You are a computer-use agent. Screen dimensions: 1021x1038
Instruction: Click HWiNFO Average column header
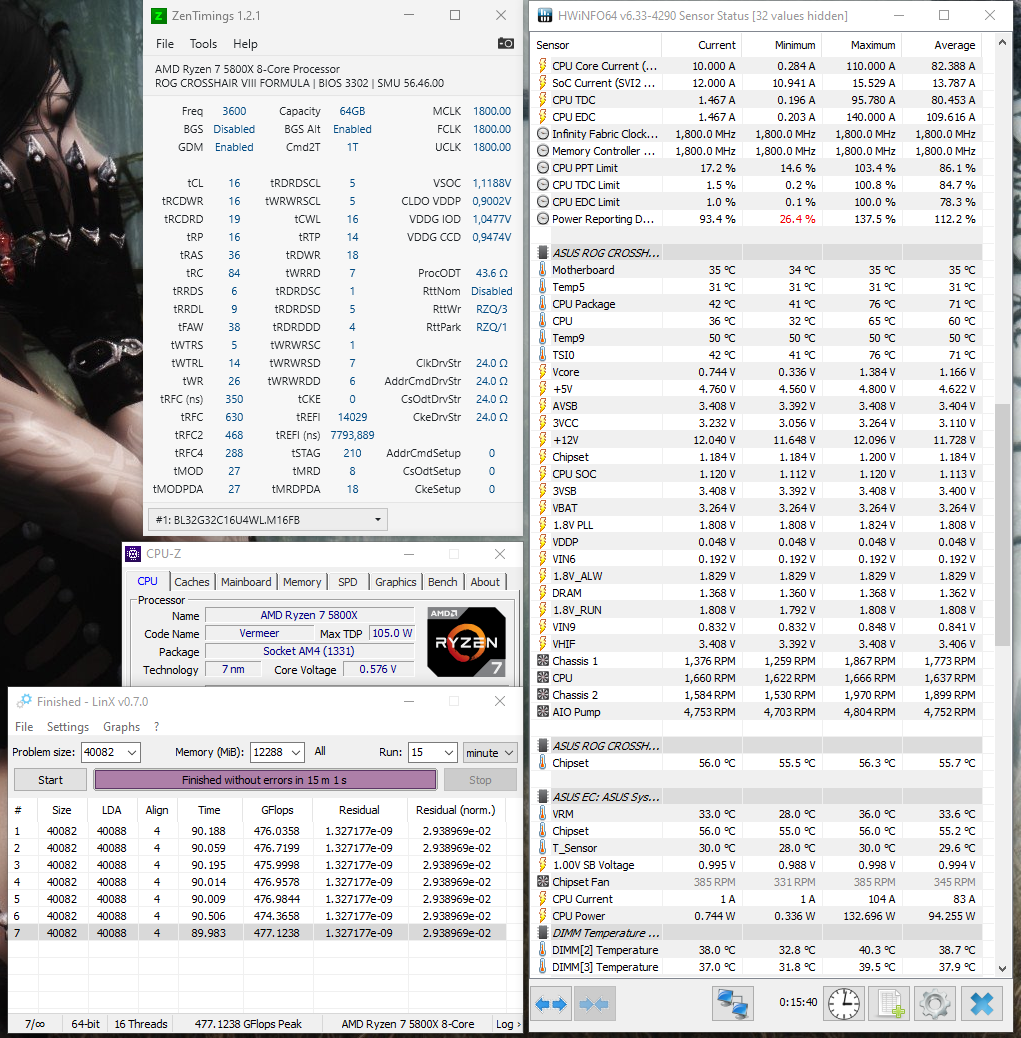[942, 45]
